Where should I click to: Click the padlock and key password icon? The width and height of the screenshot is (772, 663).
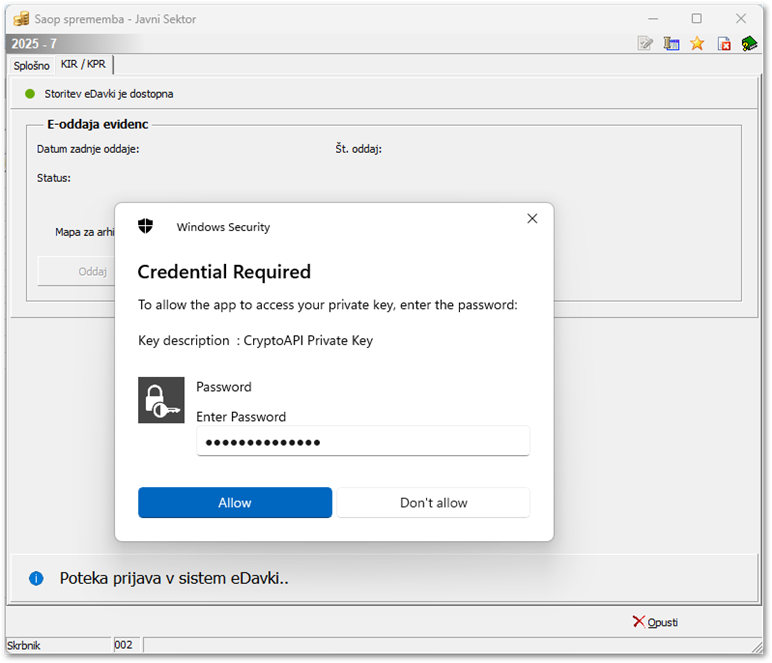(x=161, y=400)
